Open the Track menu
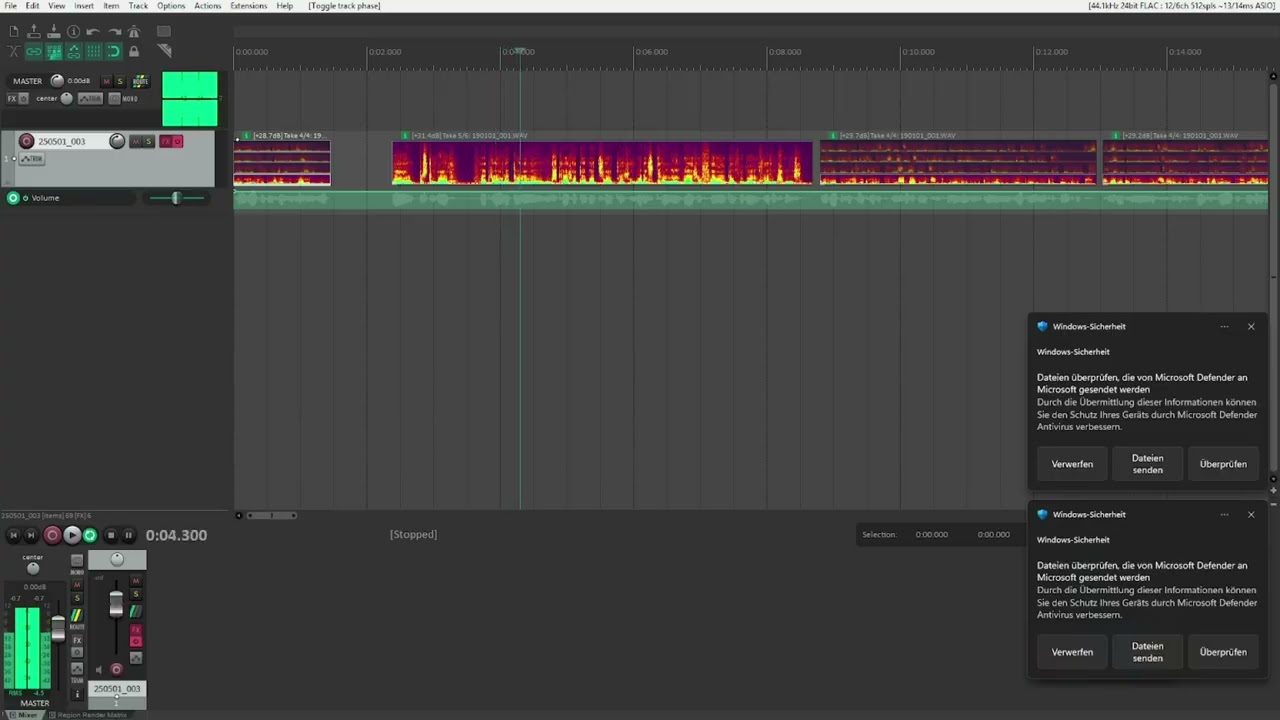The height and width of the screenshot is (720, 1280). pyautogui.click(x=138, y=6)
